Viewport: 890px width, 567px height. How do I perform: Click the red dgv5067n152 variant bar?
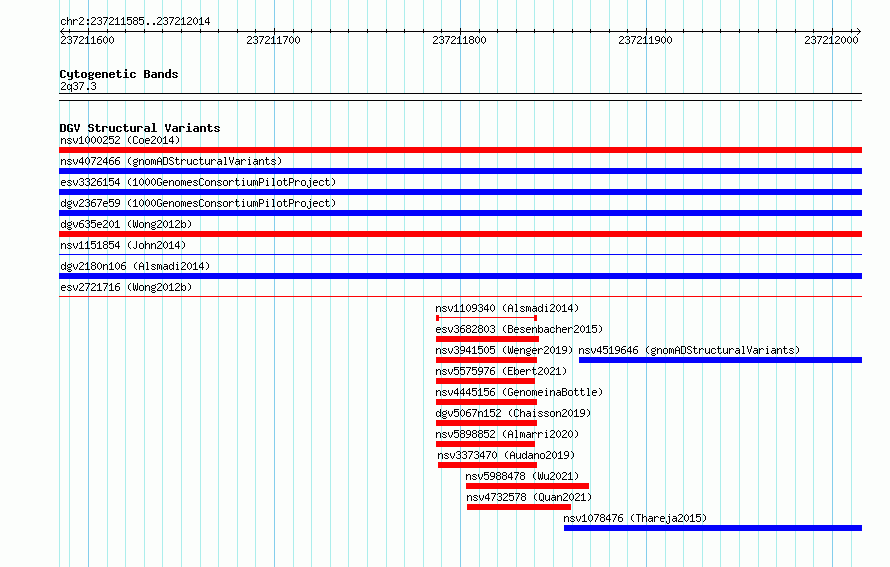[486, 423]
